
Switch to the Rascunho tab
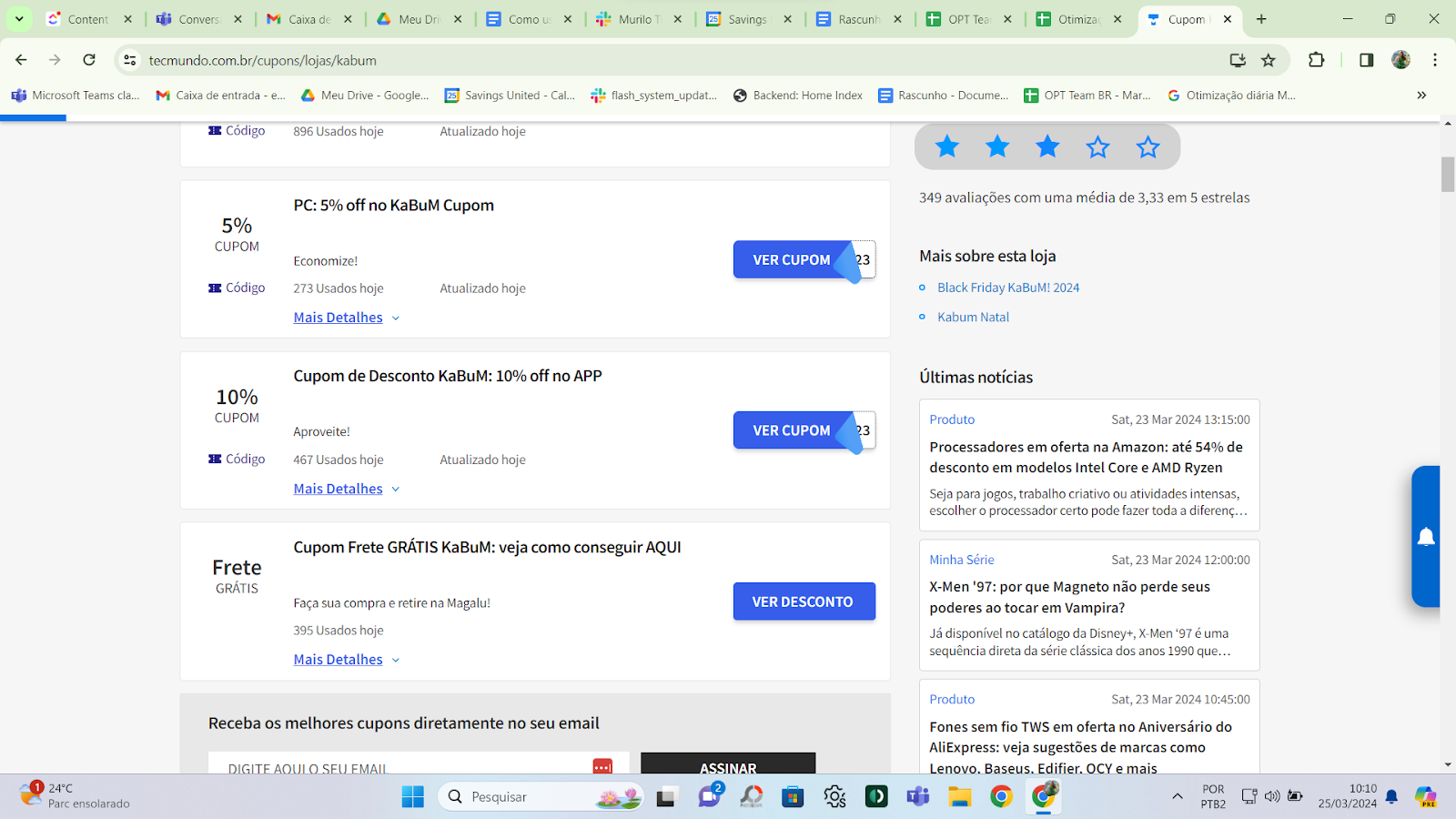pyautogui.click(x=858, y=19)
